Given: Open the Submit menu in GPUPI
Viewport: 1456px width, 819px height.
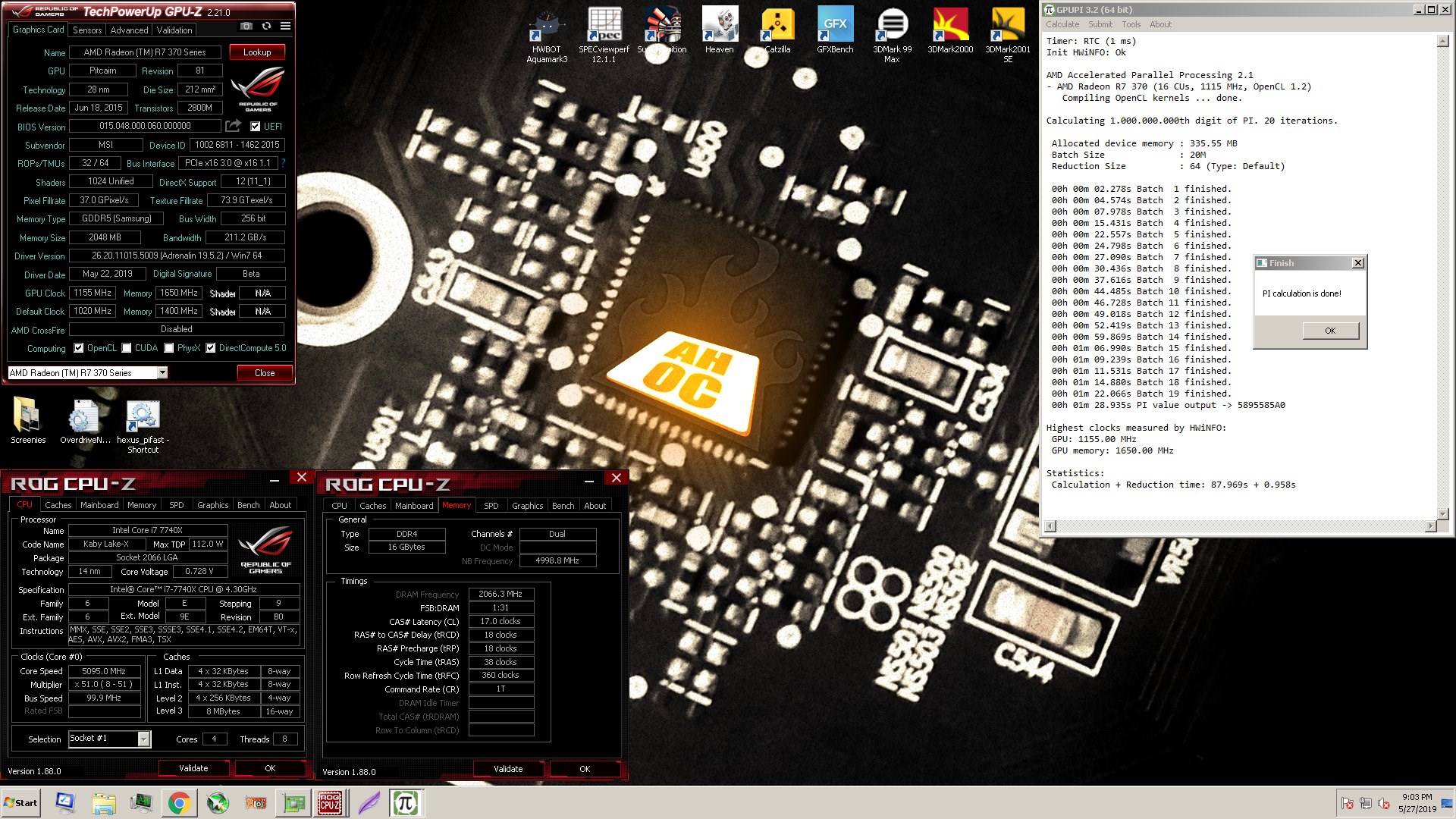Looking at the screenshot, I should [x=1100, y=24].
